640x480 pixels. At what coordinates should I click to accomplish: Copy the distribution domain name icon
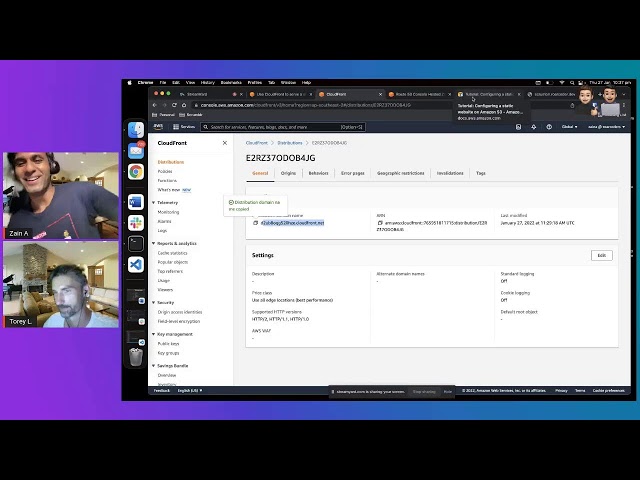click(256, 223)
